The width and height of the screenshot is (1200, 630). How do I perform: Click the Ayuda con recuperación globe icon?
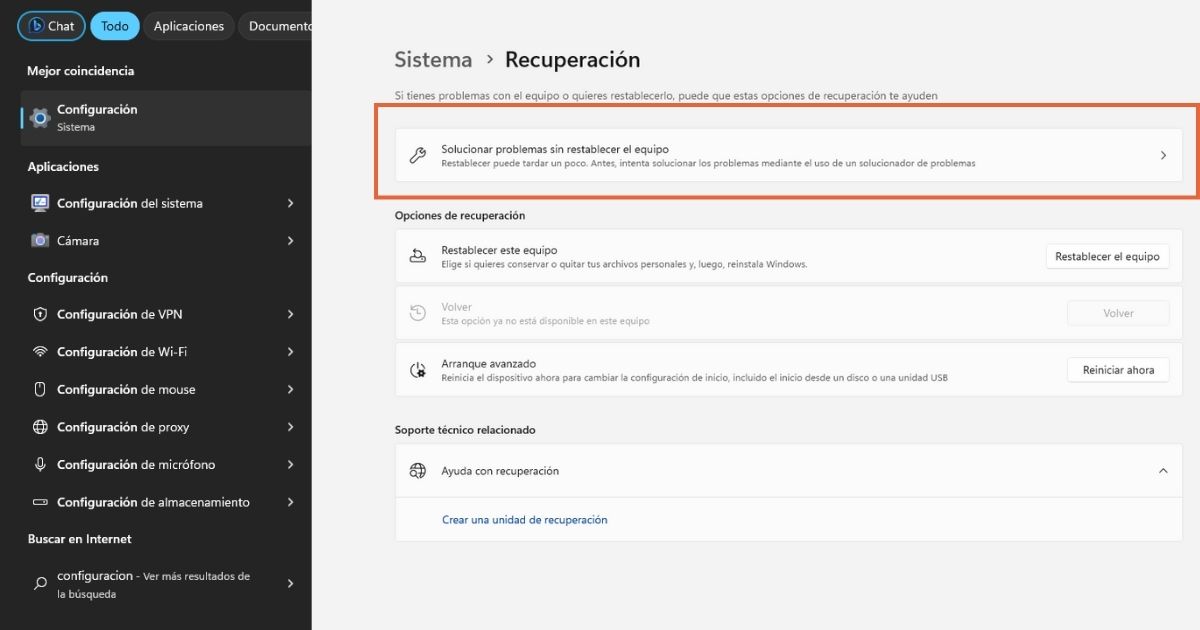tap(418, 471)
